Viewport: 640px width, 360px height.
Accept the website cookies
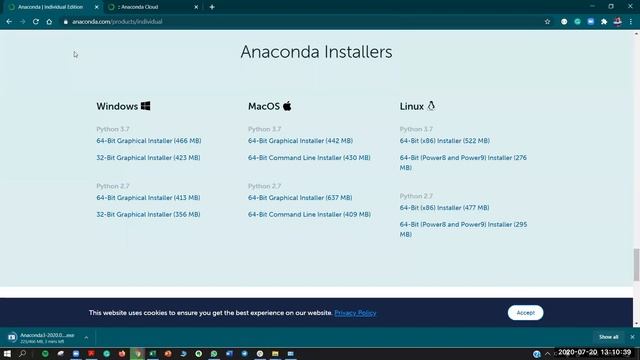pos(525,313)
